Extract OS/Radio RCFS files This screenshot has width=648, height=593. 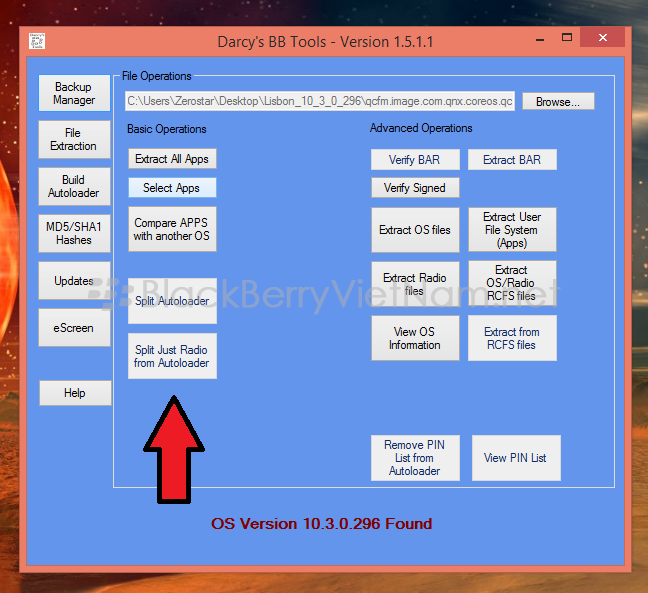[x=512, y=283]
